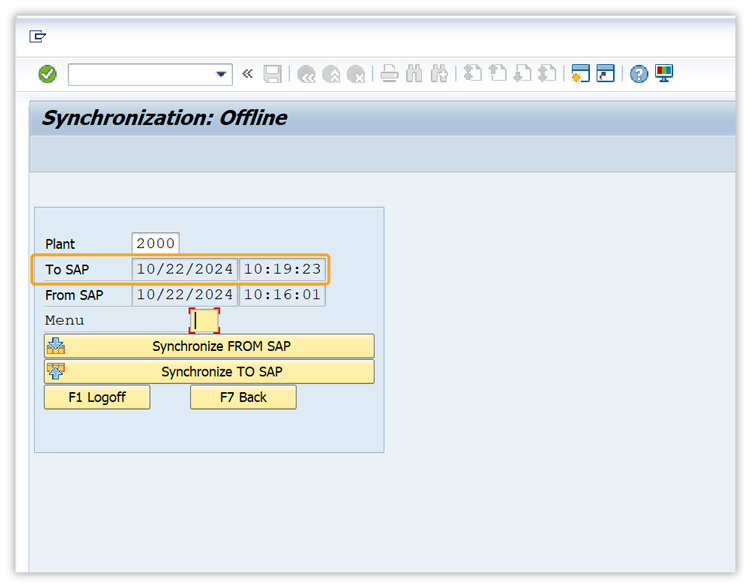Click the First Page icon
The image size is (750, 587).
click(473, 73)
